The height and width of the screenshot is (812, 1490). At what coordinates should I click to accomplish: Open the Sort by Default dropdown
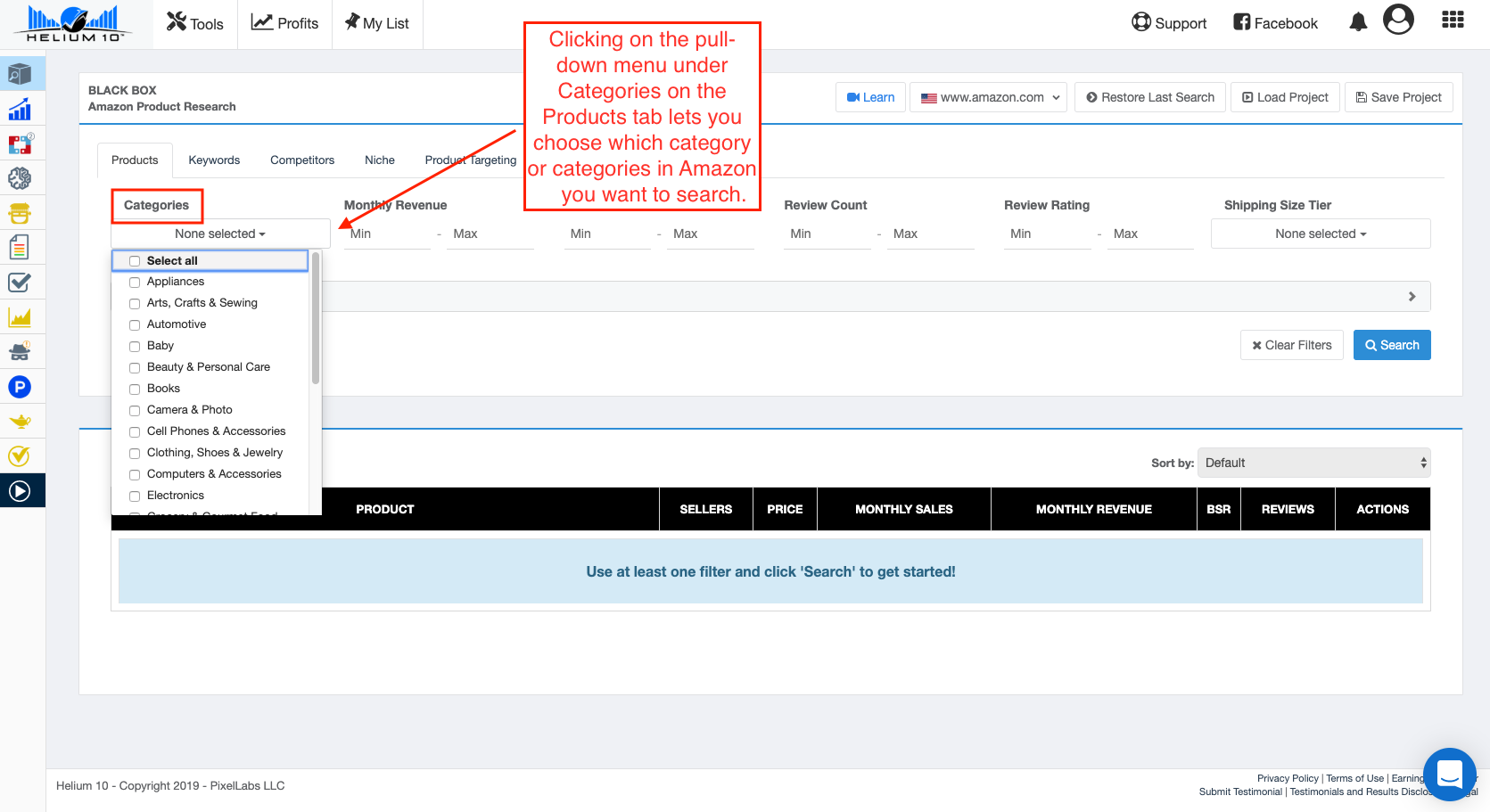click(1313, 463)
